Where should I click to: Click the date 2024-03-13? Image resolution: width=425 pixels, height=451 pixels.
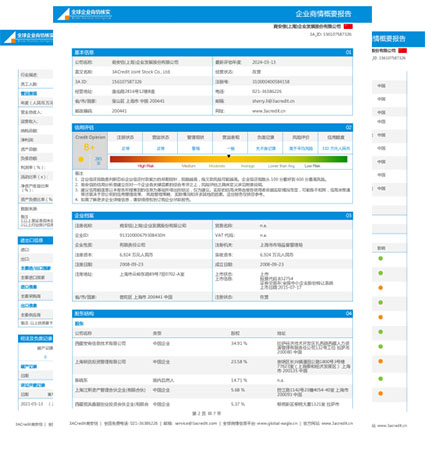click(x=264, y=62)
